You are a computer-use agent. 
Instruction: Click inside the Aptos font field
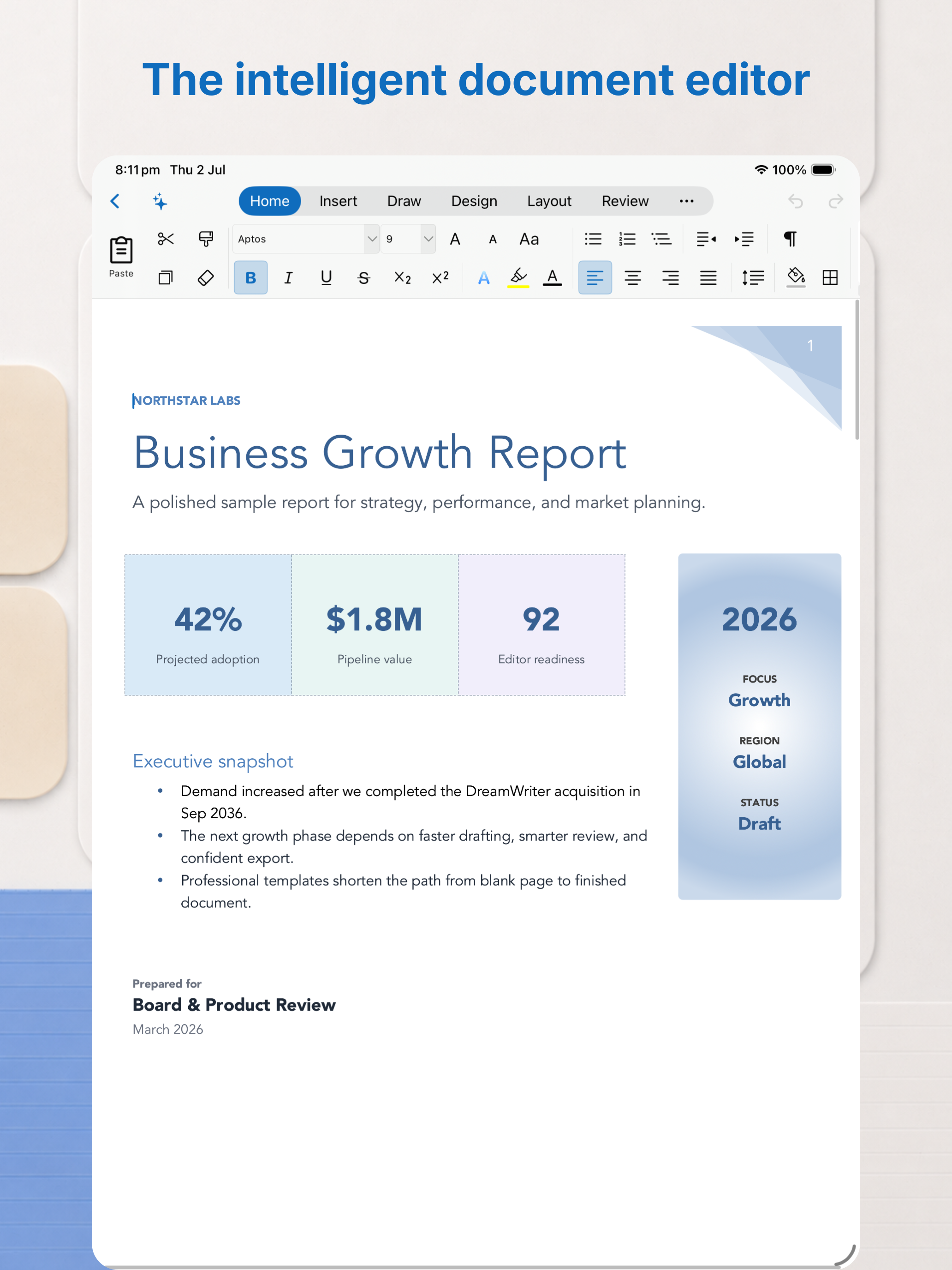click(x=298, y=239)
